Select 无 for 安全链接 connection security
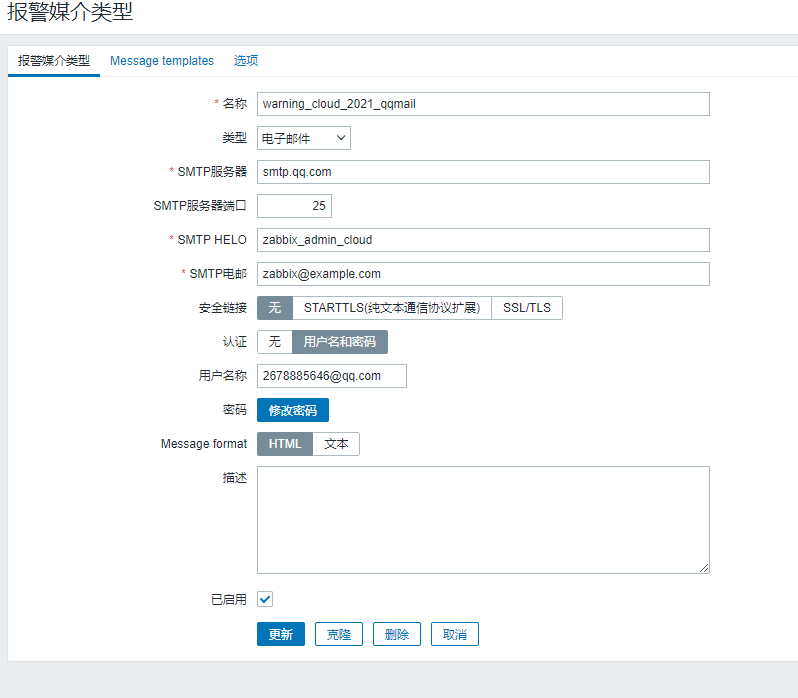Screen dimensions: 798x698 [x=275, y=308]
